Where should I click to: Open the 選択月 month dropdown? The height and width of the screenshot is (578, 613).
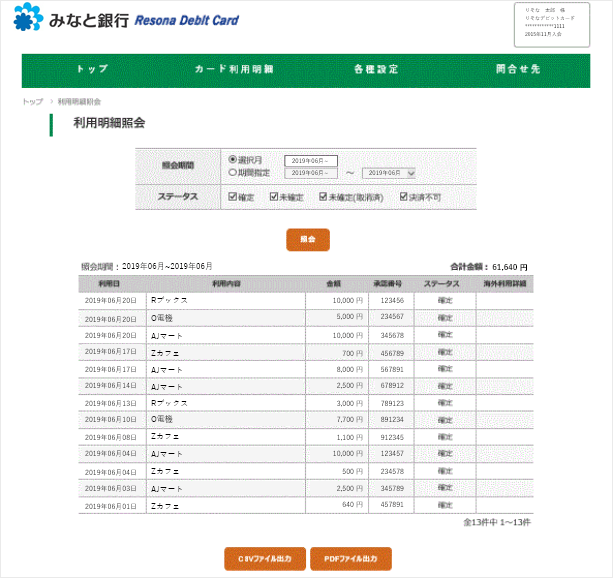click(311, 161)
